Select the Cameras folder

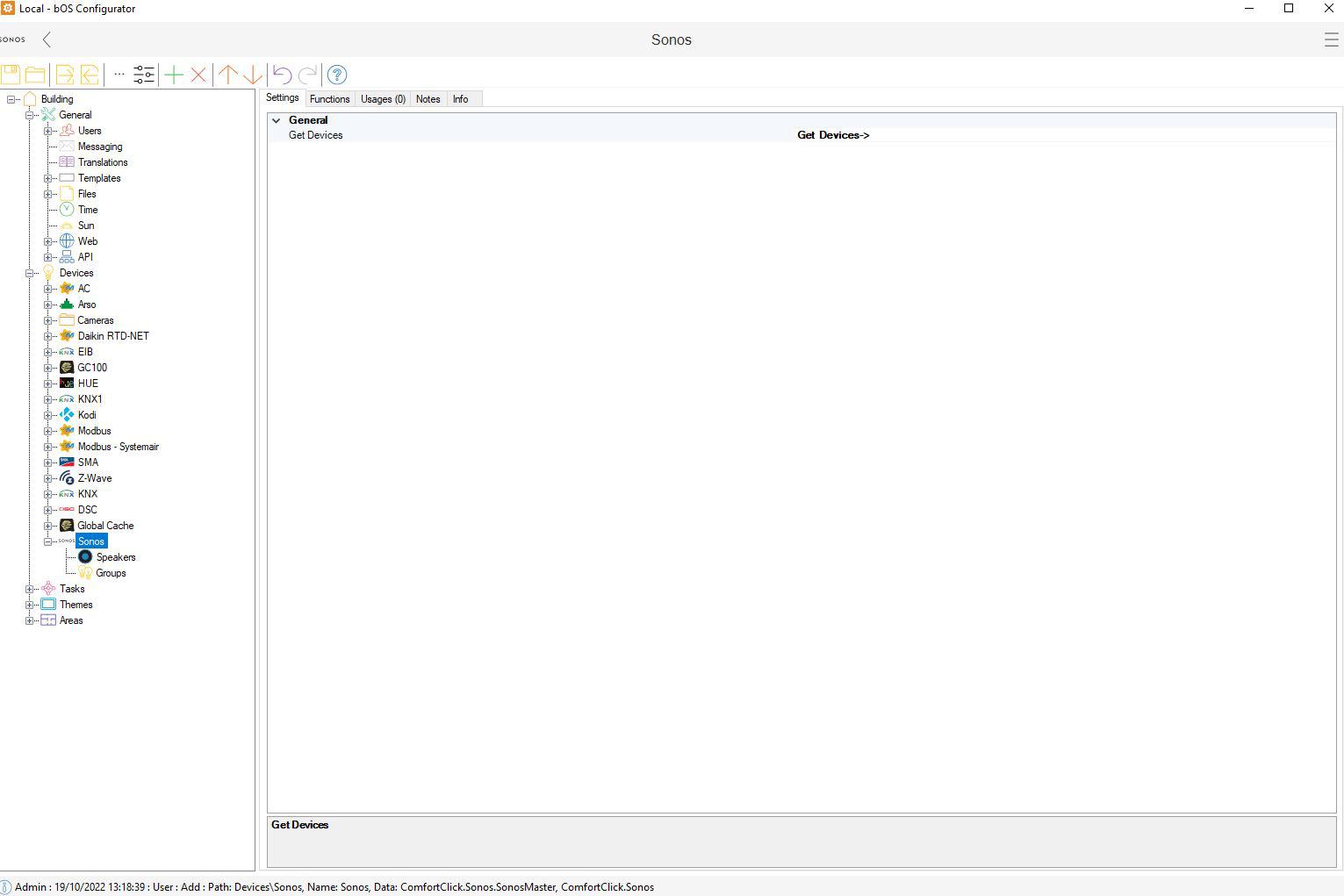tap(96, 320)
